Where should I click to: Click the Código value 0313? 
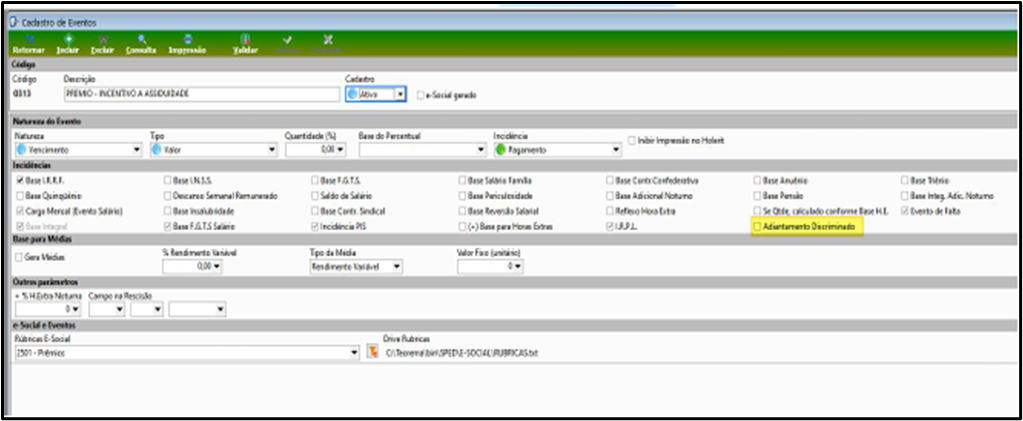[x=21, y=94]
